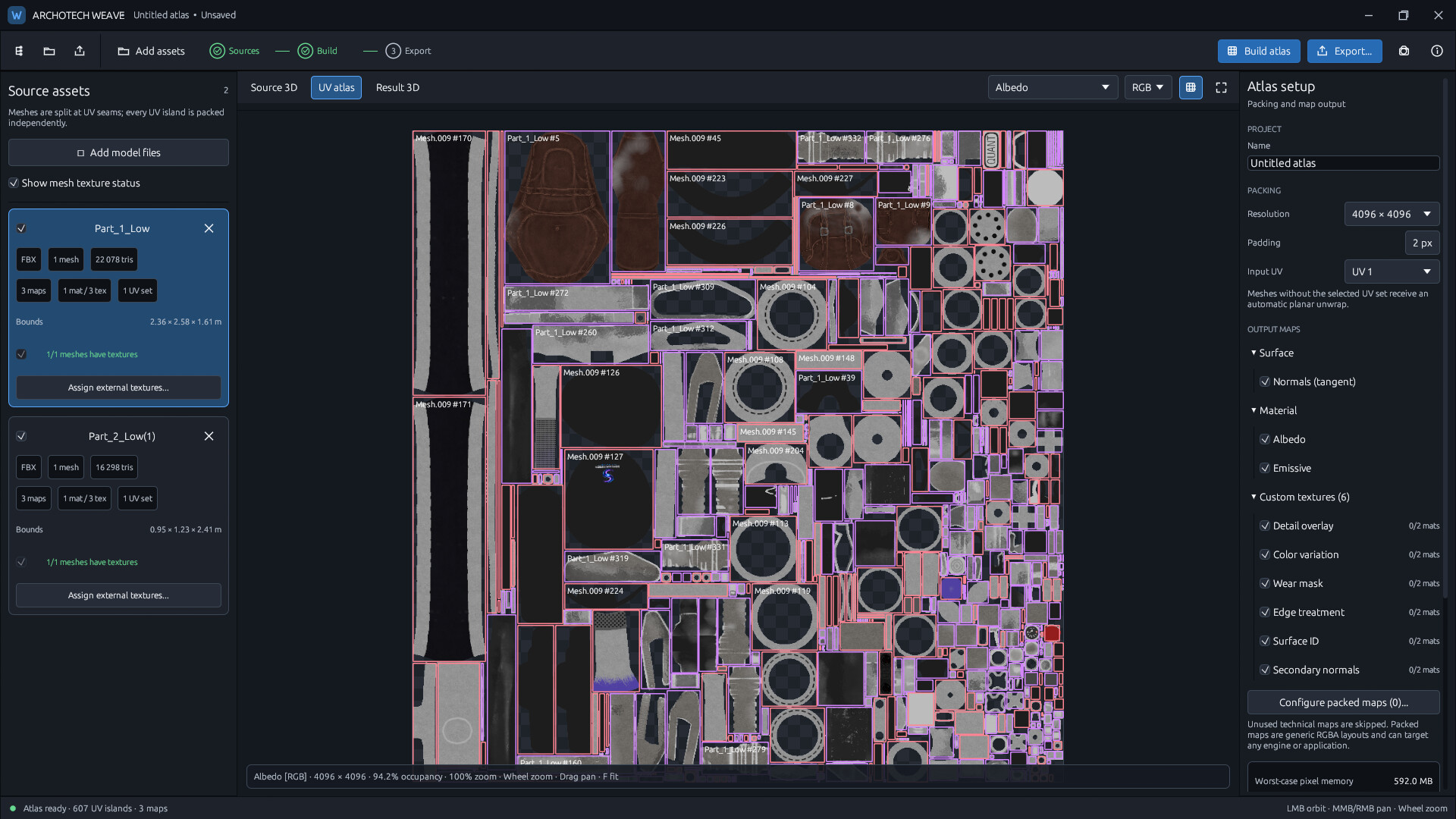
Task: Select the UV atlas tab
Action: [x=336, y=87]
